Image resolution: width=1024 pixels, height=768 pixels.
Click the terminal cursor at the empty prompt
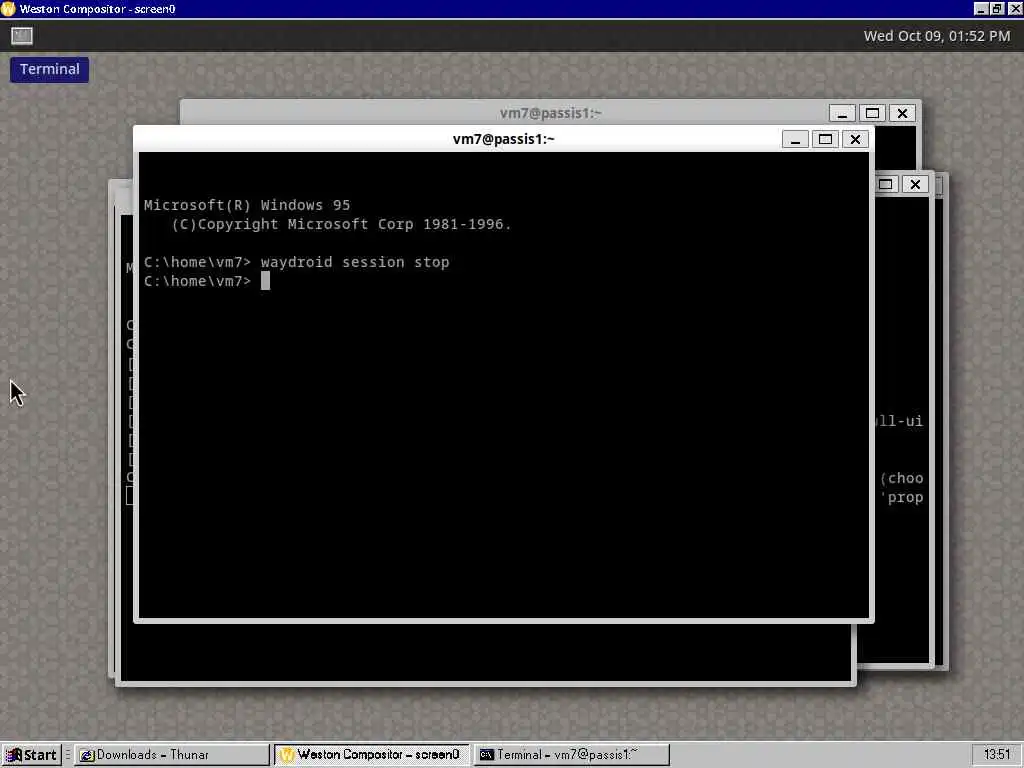pos(265,281)
